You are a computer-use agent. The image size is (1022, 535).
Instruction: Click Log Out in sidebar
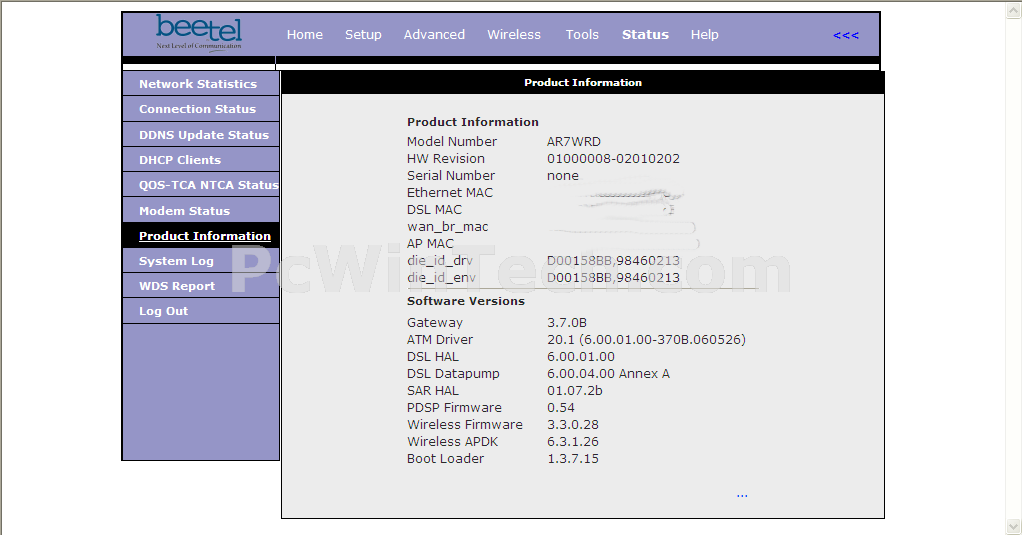(201, 311)
